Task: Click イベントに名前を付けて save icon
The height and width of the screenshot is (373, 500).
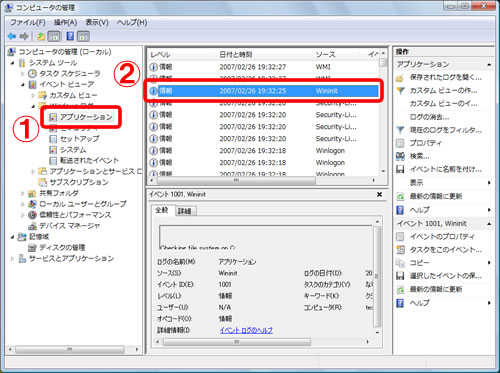Action: [x=400, y=169]
